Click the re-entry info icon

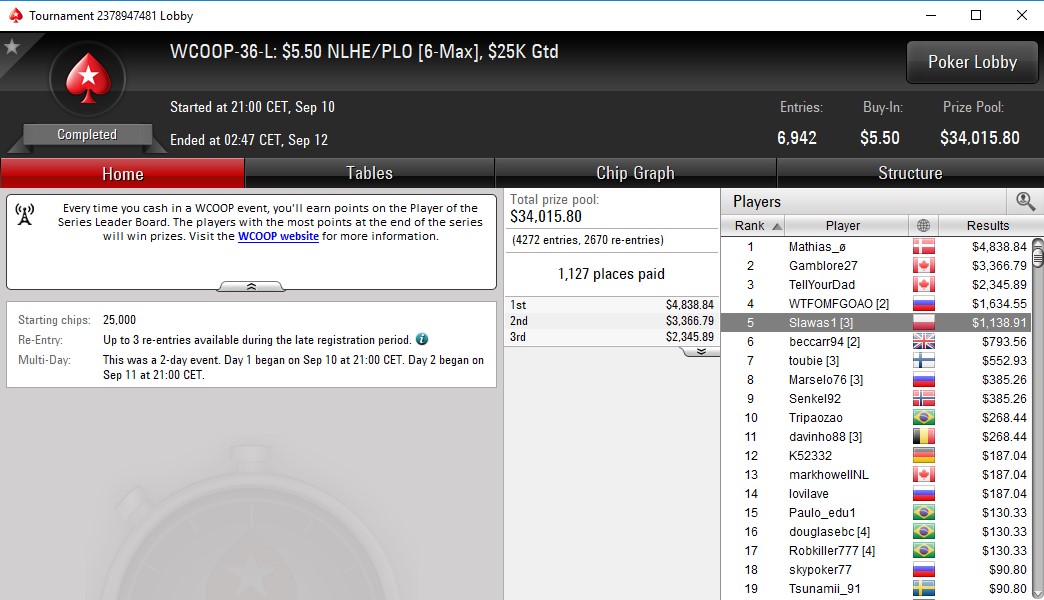(422, 339)
